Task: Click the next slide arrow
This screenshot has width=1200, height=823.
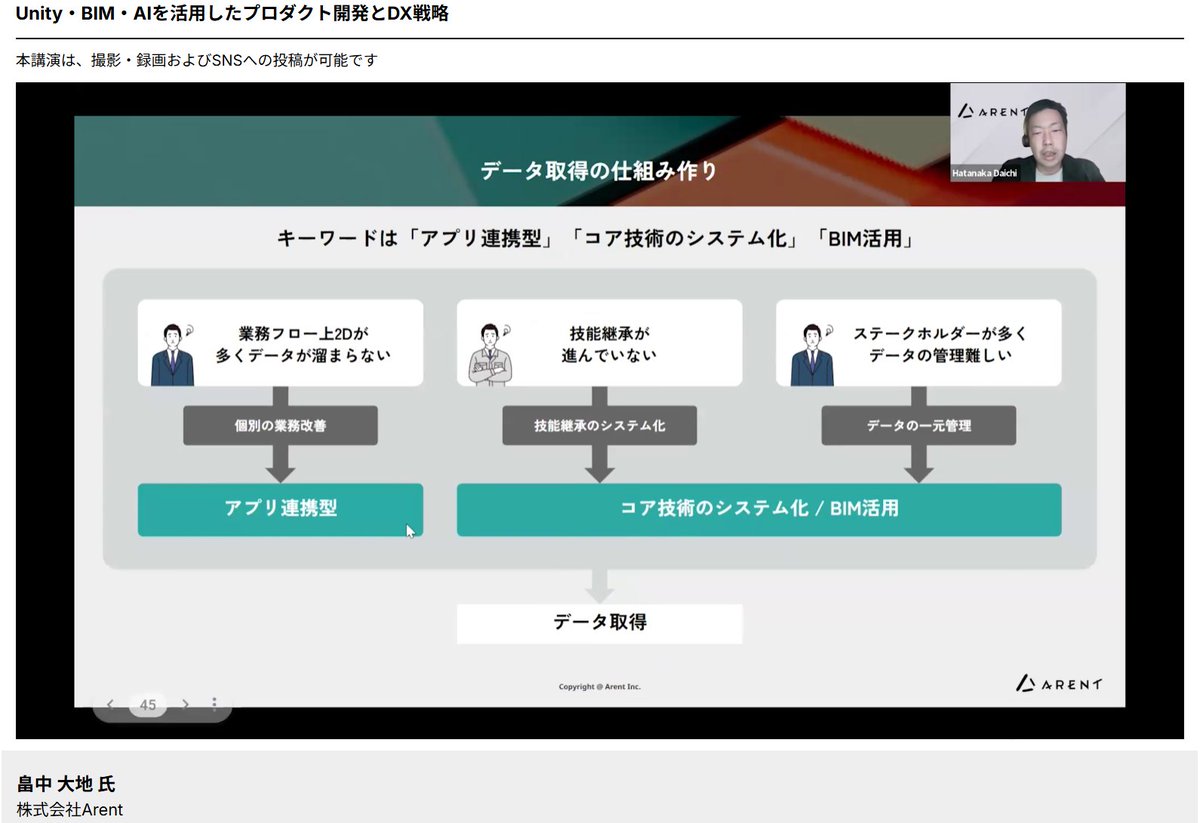Action: 186,704
